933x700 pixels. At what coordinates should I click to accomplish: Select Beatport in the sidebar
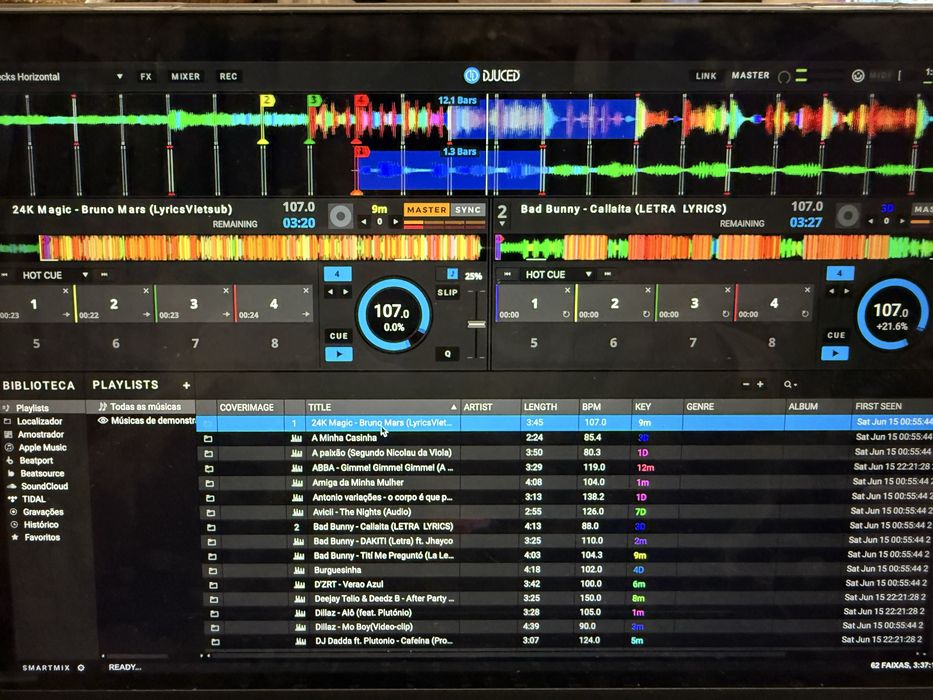36,460
